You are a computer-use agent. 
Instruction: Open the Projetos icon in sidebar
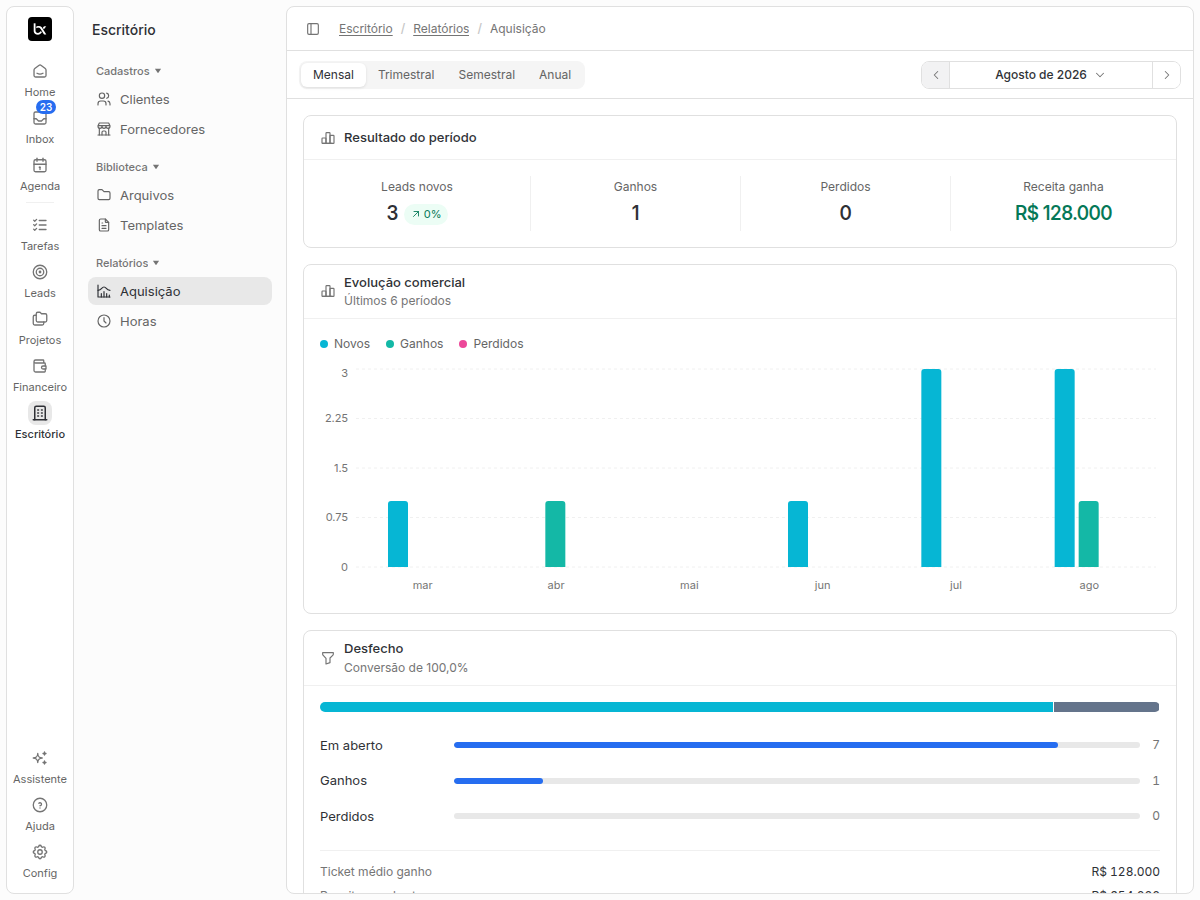click(x=40, y=319)
